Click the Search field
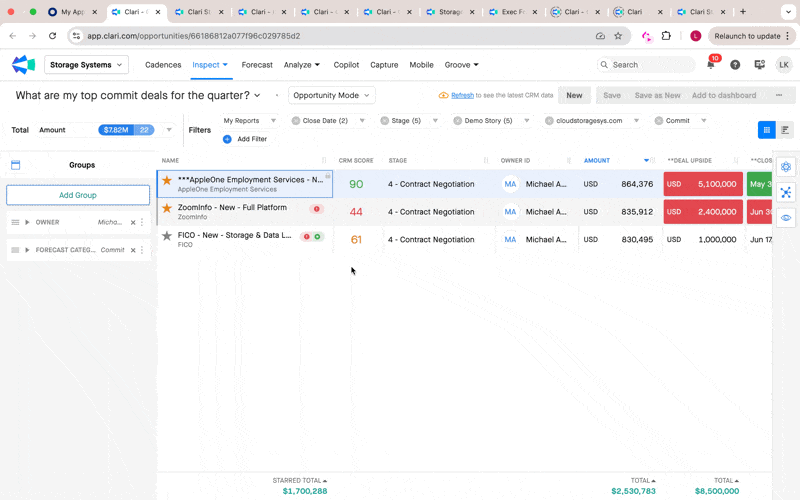Viewport: 800px width, 500px height. tap(646, 65)
